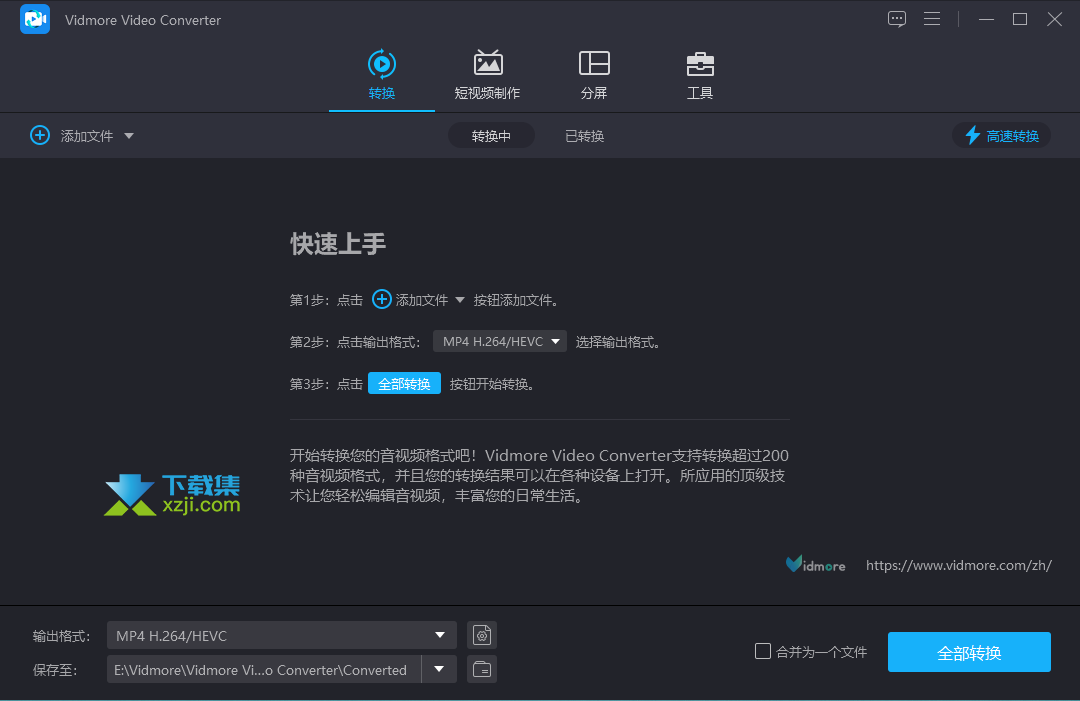Open the output folder icon
Screen dimensions: 1080x701
[482, 669]
